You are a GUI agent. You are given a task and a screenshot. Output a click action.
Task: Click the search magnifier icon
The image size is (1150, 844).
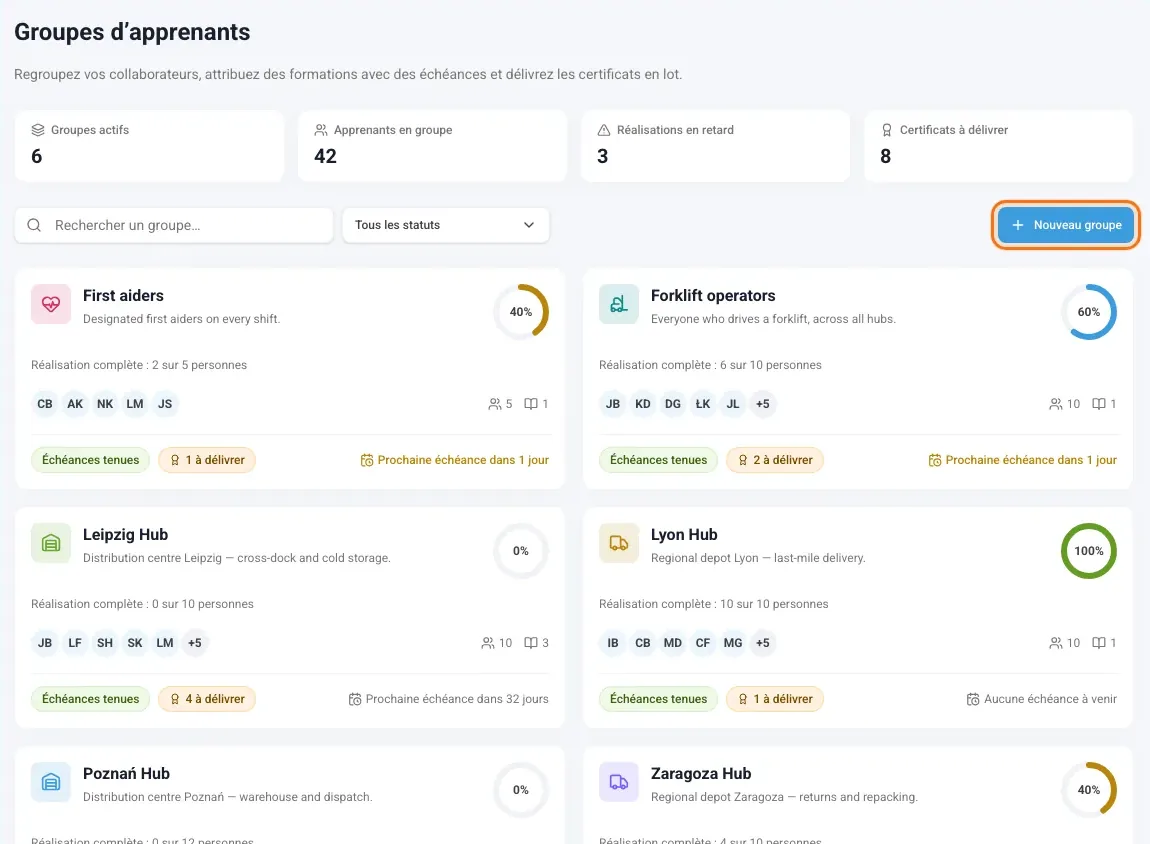click(x=34, y=225)
